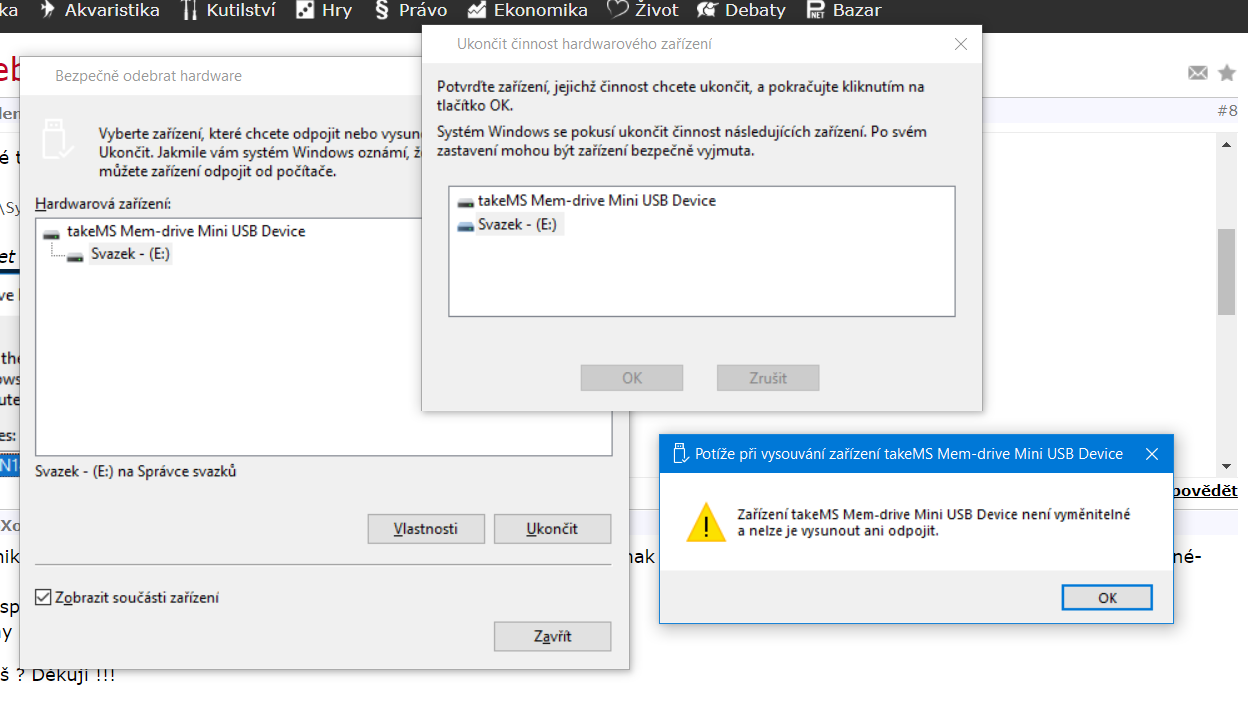Click the large USB drive icon in Bezpečně odebrat hardware
The height and width of the screenshot is (720, 1248).
58,140
